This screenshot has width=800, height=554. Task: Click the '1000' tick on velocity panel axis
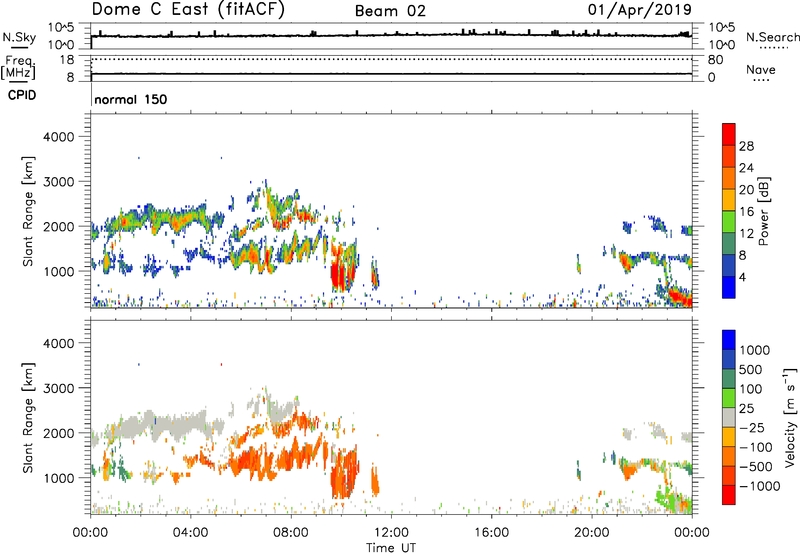tap(58, 478)
